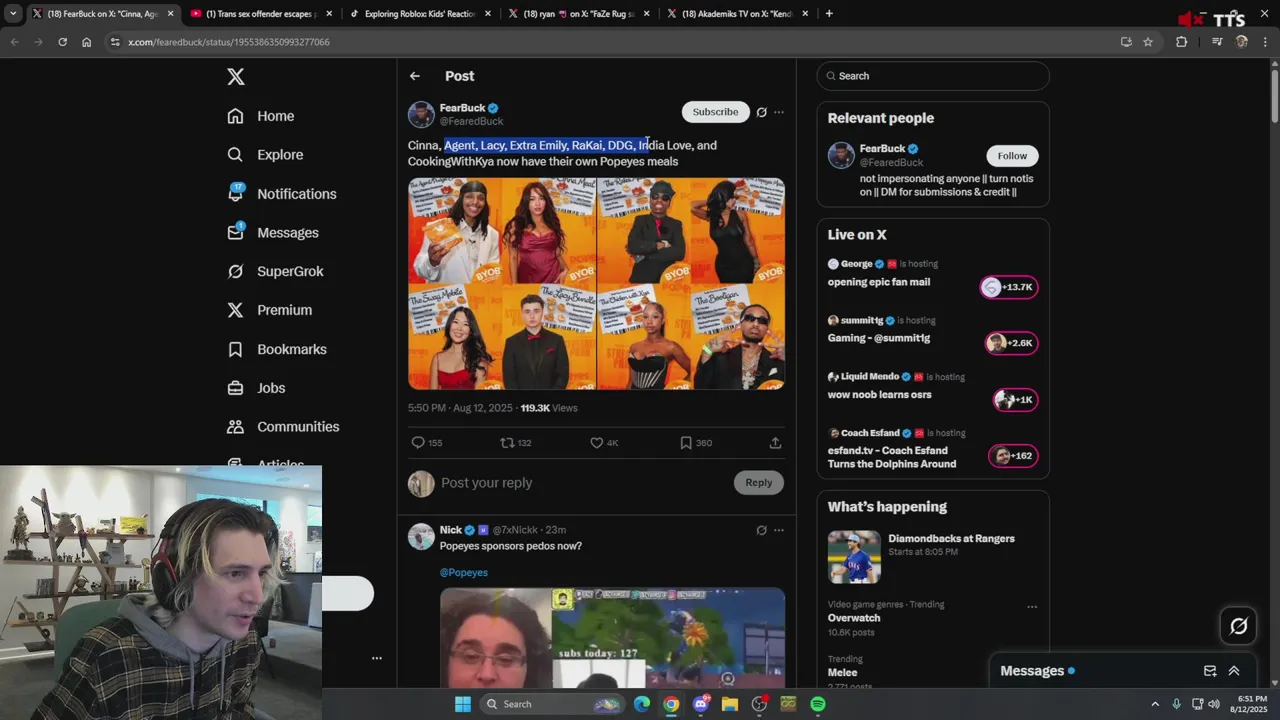Reload the page
The image size is (1280, 720).
[62, 42]
